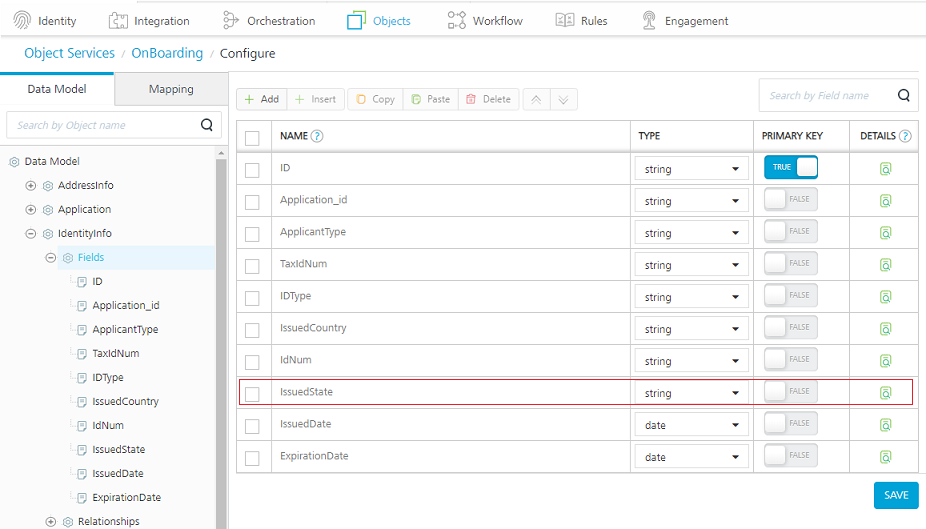This screenshot has height=529, width=926.
Task: Click help icon next to NAME header
Action: coord(317,136)
